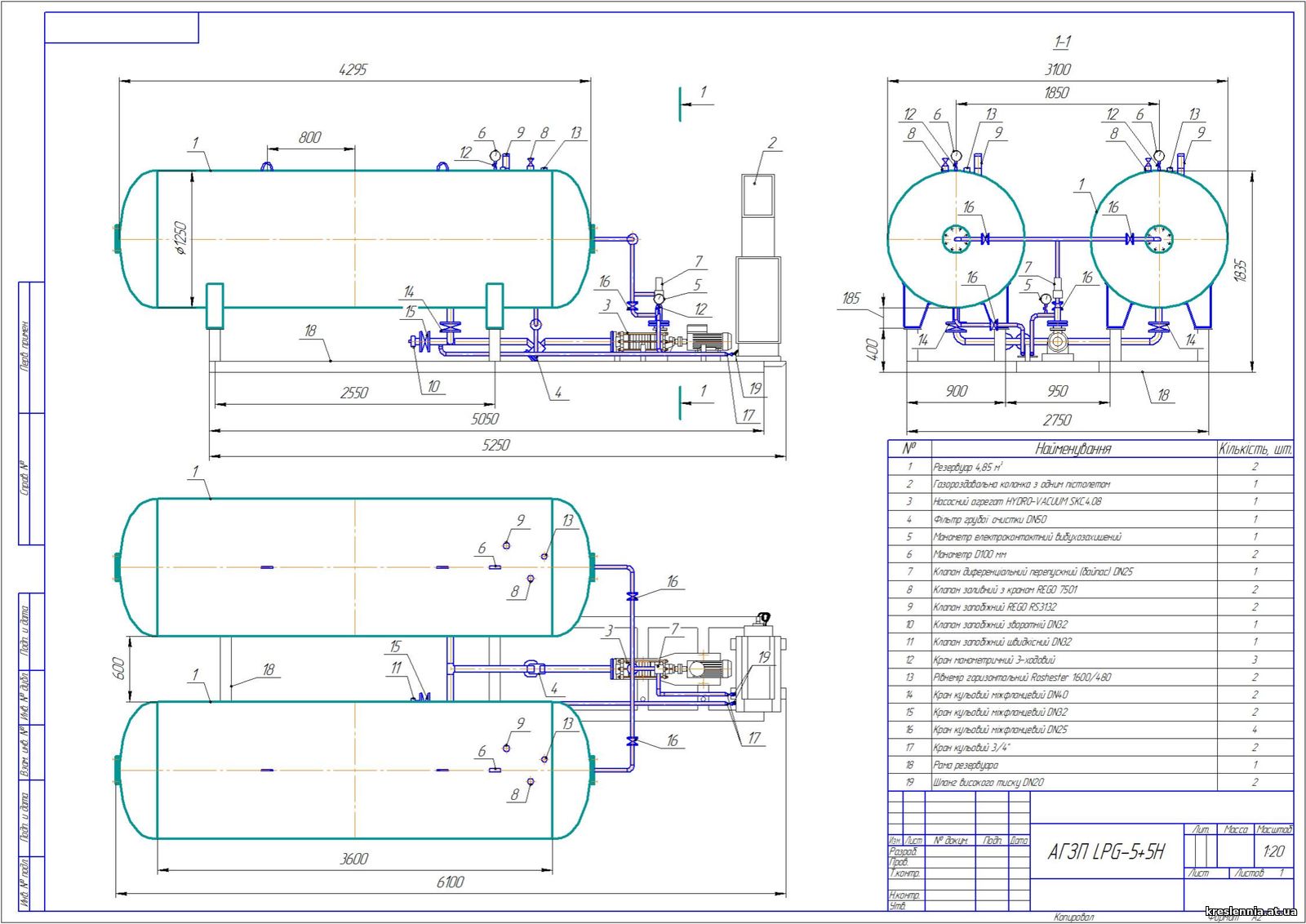
Task: Click the 1:20 scale value in title block
Action: coord(1273,851)
